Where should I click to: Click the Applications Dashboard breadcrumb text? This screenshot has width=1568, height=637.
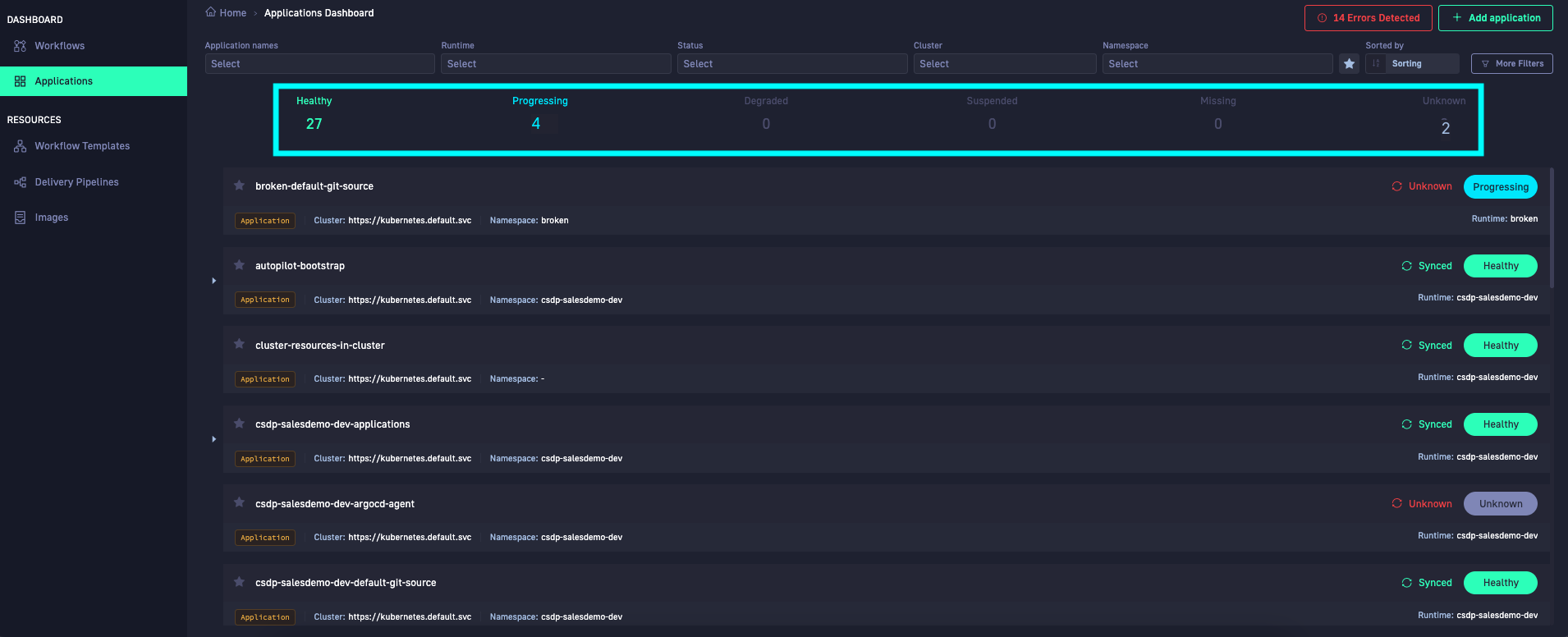(x=319, y=13)
